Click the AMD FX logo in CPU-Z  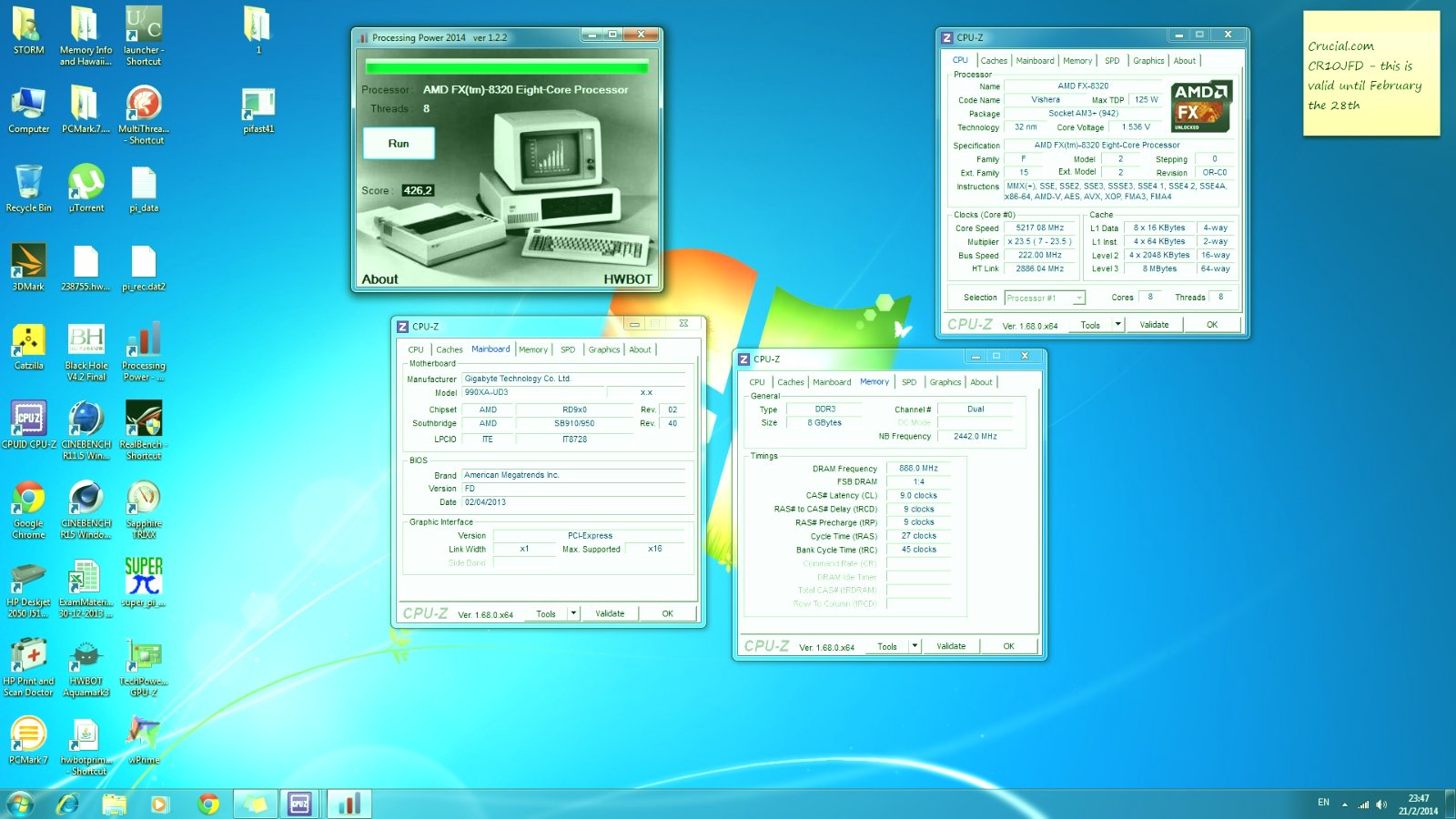(1201, 106)
